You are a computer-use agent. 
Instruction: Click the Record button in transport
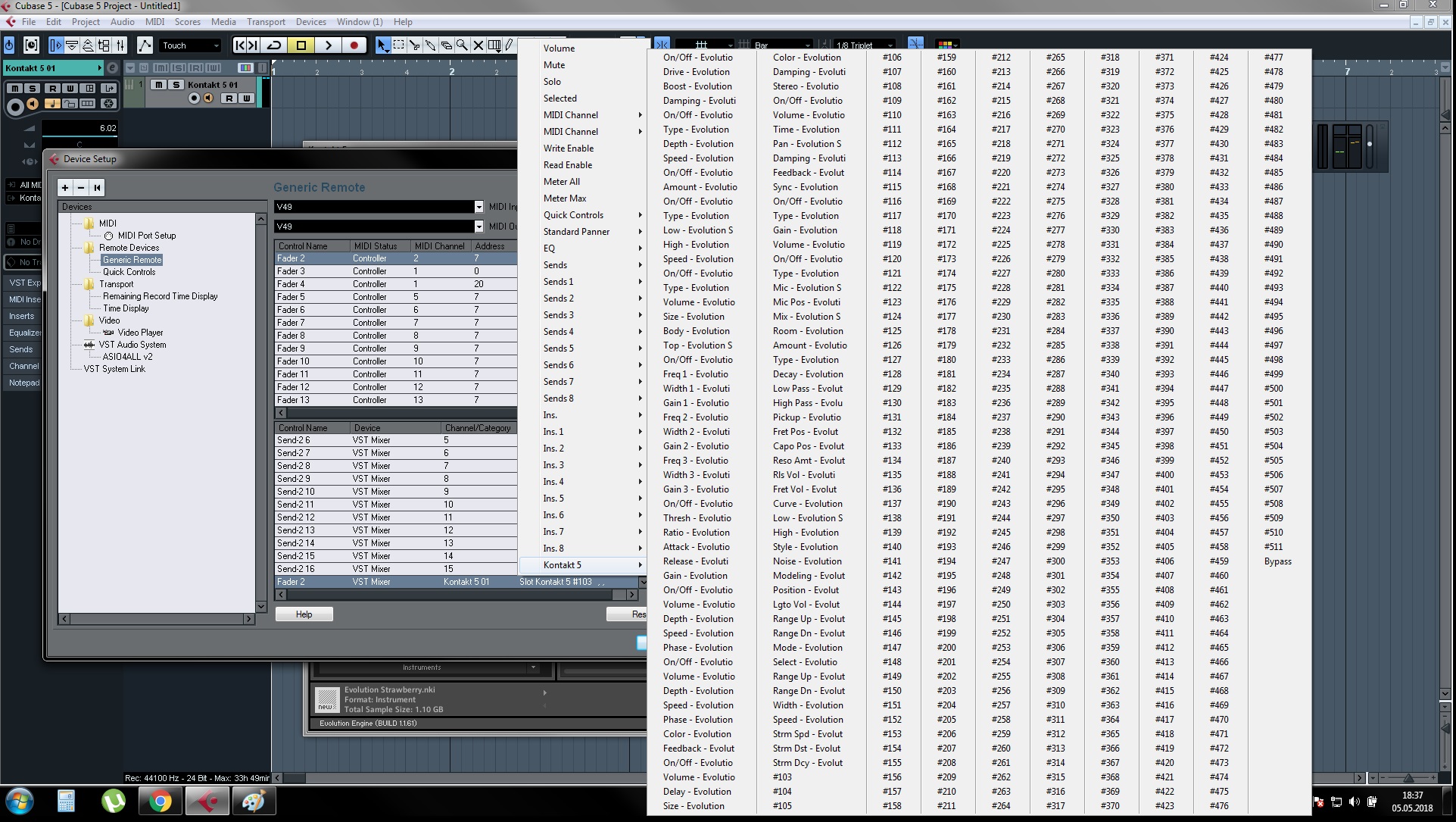tap(354, 45)
